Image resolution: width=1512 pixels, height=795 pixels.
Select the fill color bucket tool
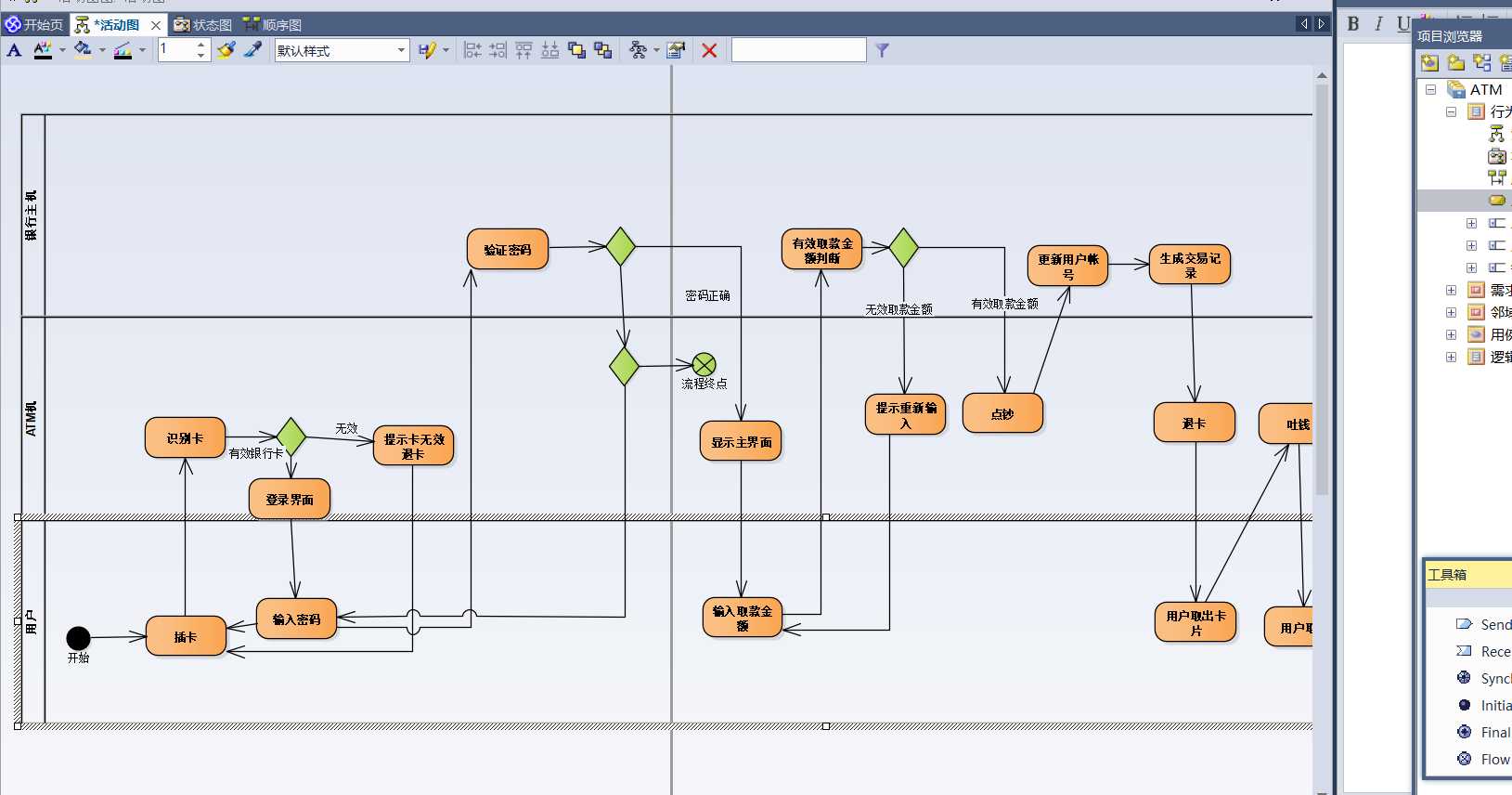point(83,50)
